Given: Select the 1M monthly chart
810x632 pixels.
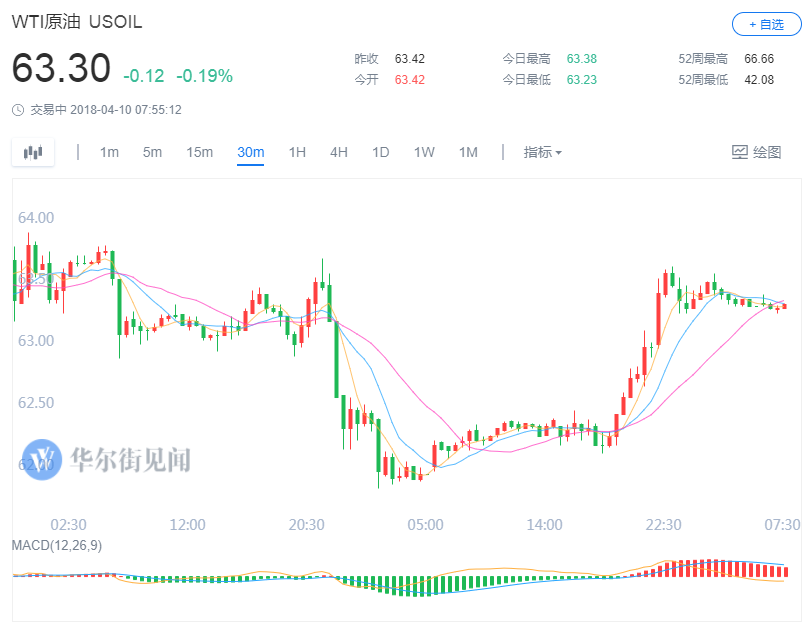Looking at the screenshot, I should click(x=468, y=152).
